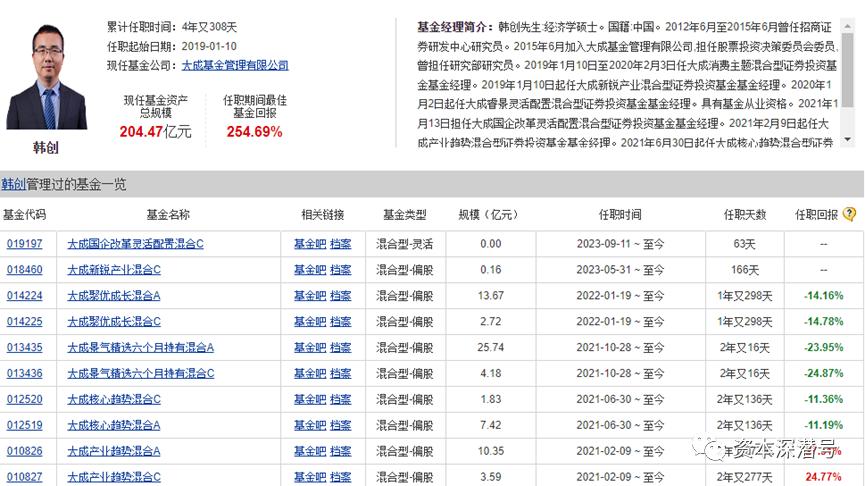Click the 任职回报 column header
The width and height of the screenshot is (865, 486).
pos(816,215)
